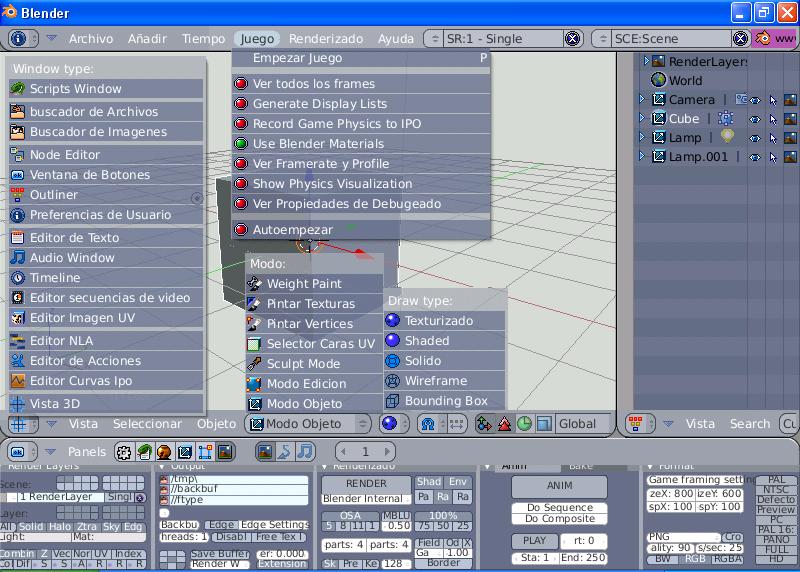Screen dimensions: 800x572
Task: Open Logic context in the Panels header
Action: click(x=123, y=452)
